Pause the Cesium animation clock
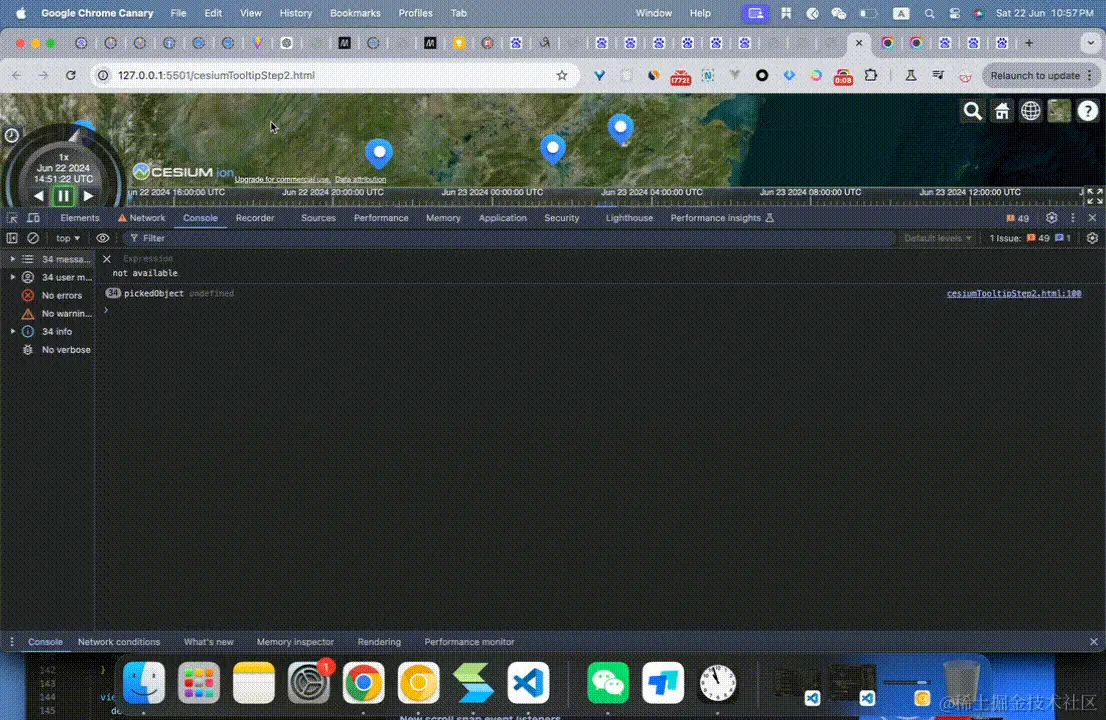 [63, 196]
